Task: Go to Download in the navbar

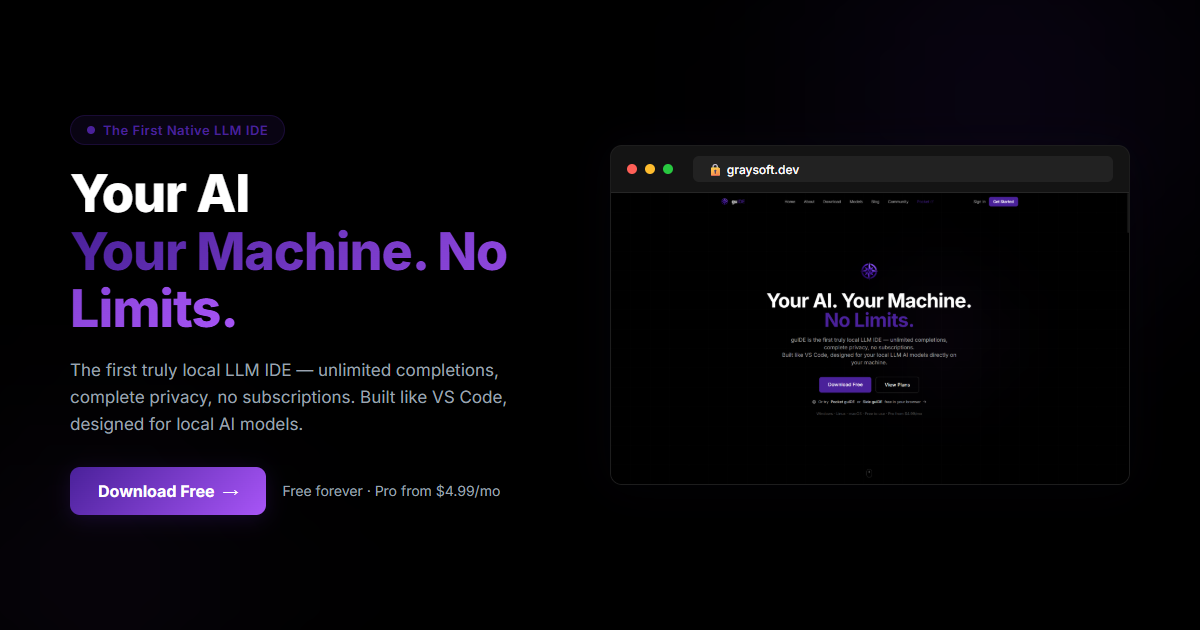Action: pos(832,201)
